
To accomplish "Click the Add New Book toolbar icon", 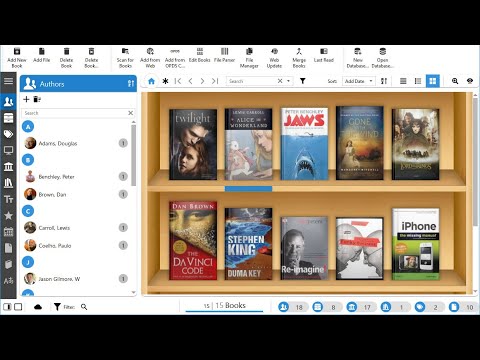I will click(17, 51).
